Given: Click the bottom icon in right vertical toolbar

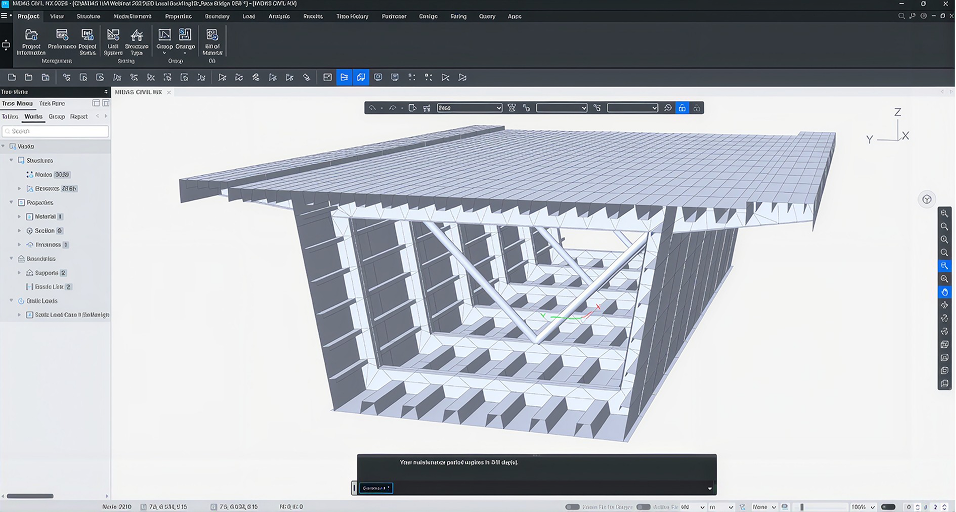Looking at the screenshot, I should [x=944, y=383].
